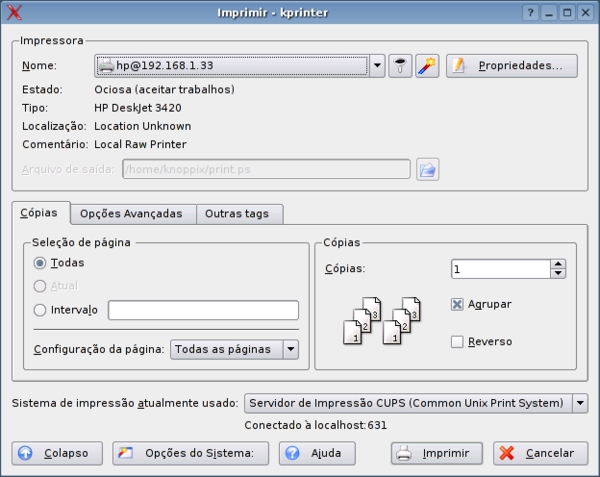
Task: Click the printer filter funnel icon
Action: click(400, 66)
